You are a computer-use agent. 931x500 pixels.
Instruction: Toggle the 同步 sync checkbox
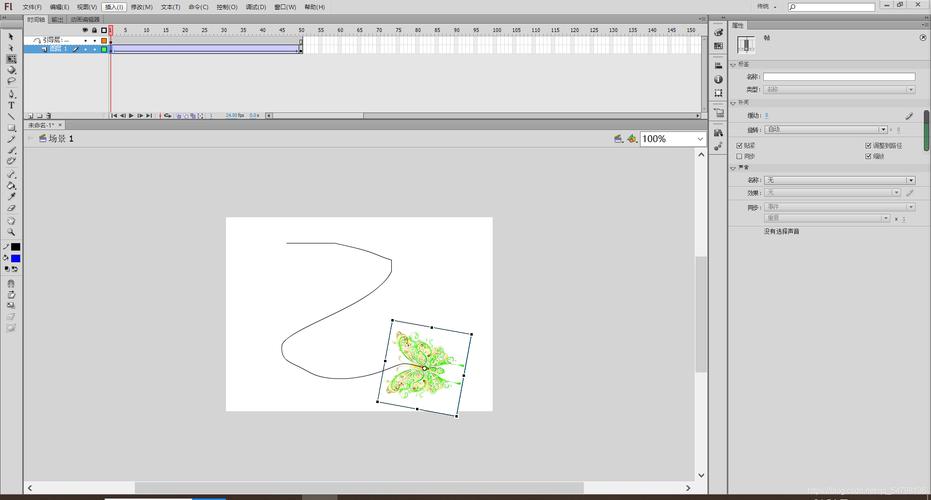tap(739, 156)
